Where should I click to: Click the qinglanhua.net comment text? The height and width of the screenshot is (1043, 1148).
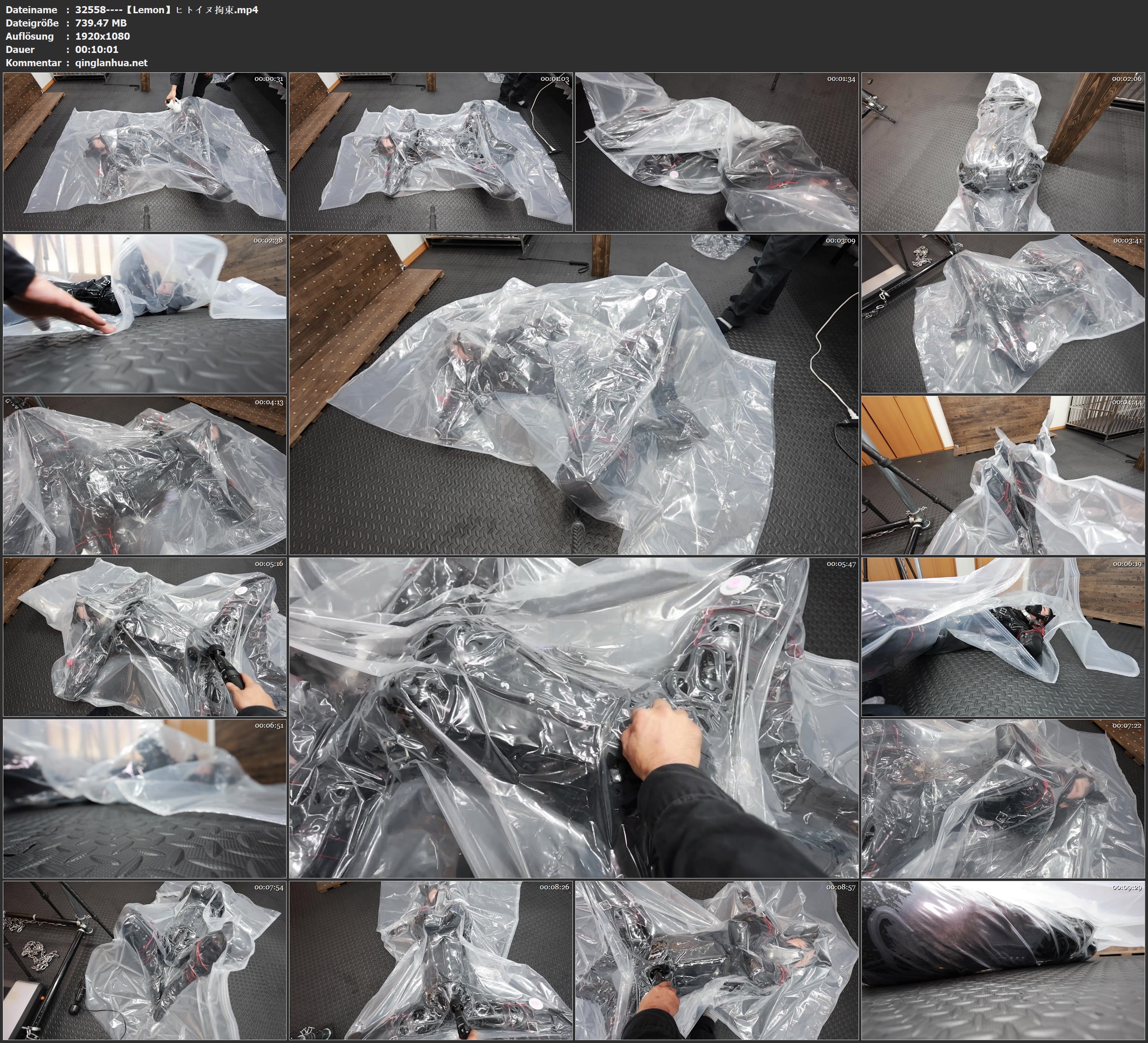(111, 62)
